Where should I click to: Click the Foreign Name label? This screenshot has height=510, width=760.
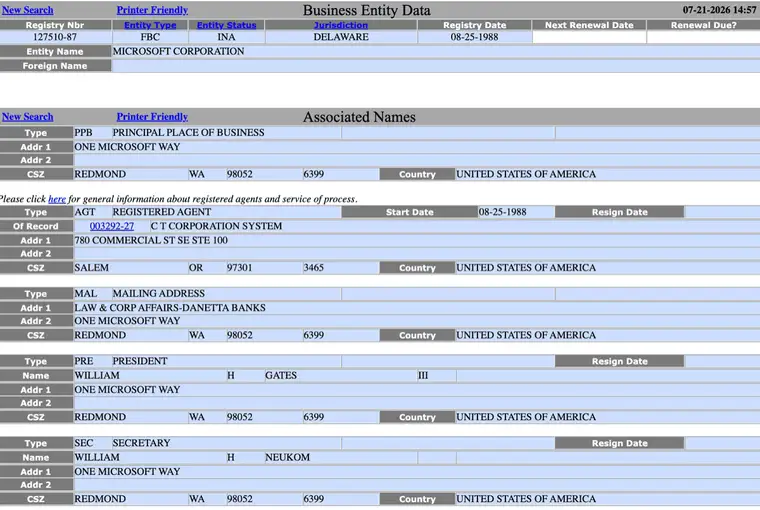pyautogui.click(x=55, y=66)
